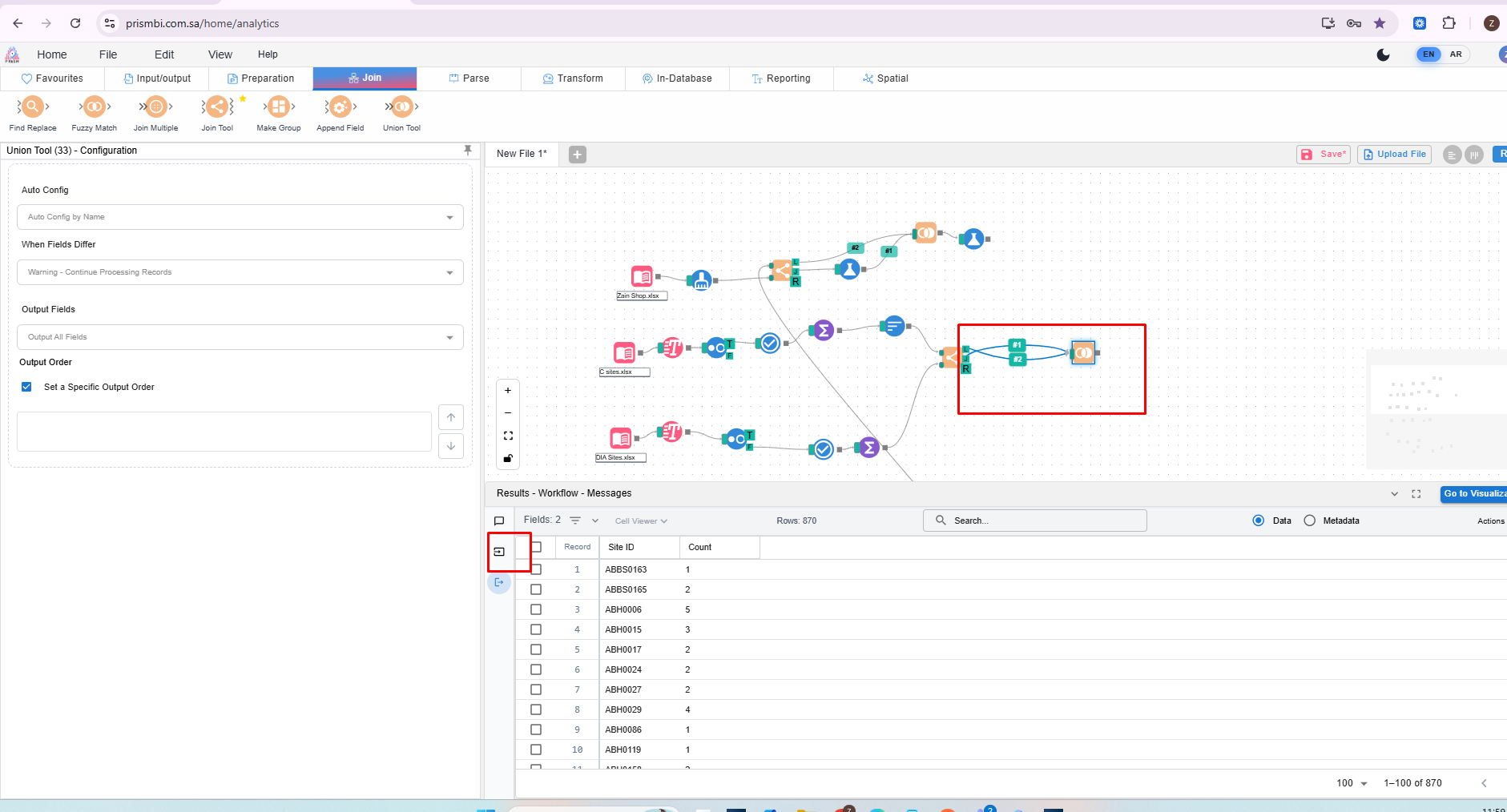This screenshot has height=812, width=1507.
Task: Open the Output All Fields dropdown
Action: click(240, 337)
